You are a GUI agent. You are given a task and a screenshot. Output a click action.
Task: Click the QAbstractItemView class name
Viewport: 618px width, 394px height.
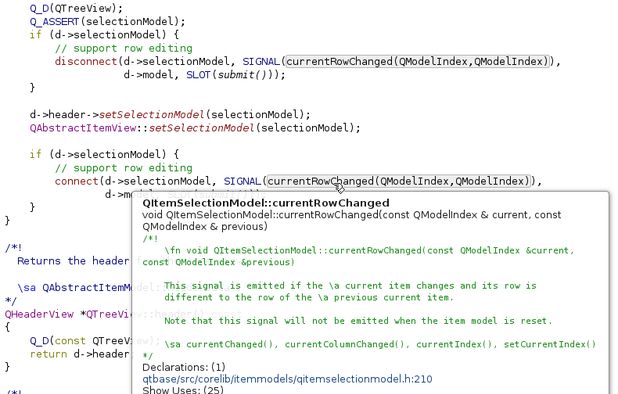click(83, 128)
